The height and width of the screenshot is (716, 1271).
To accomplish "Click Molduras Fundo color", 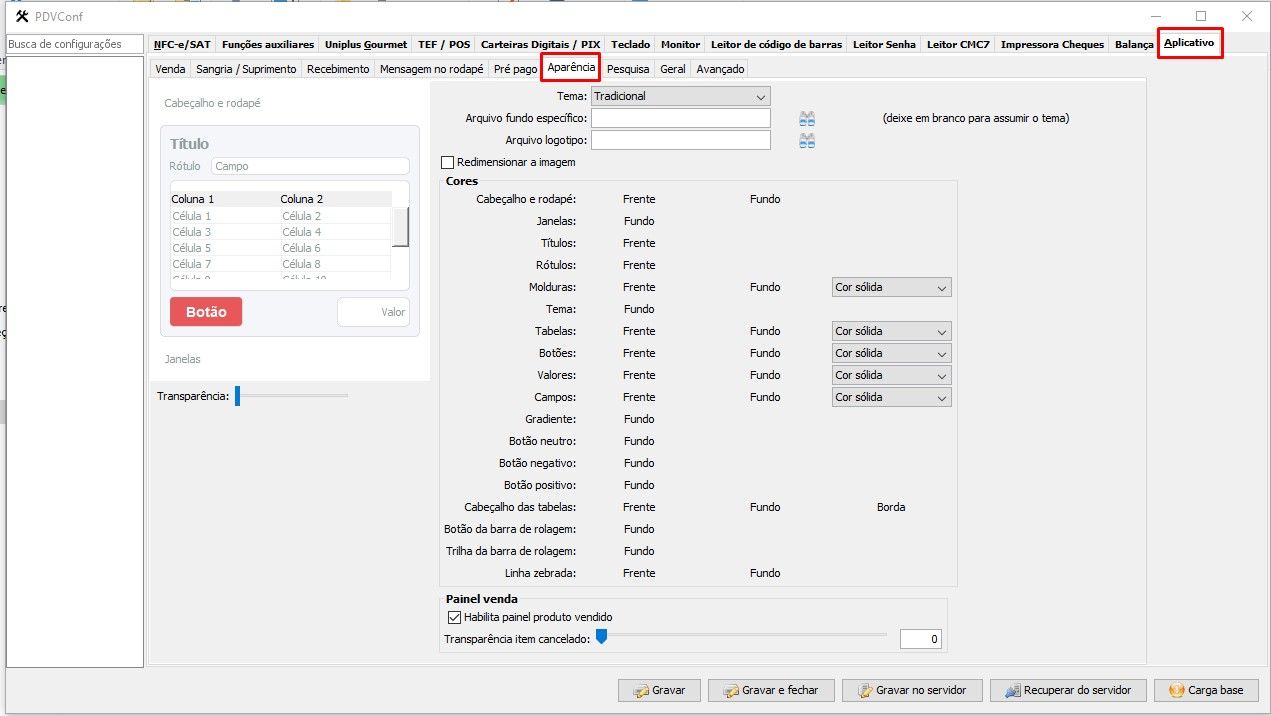I will click(765, 287).
